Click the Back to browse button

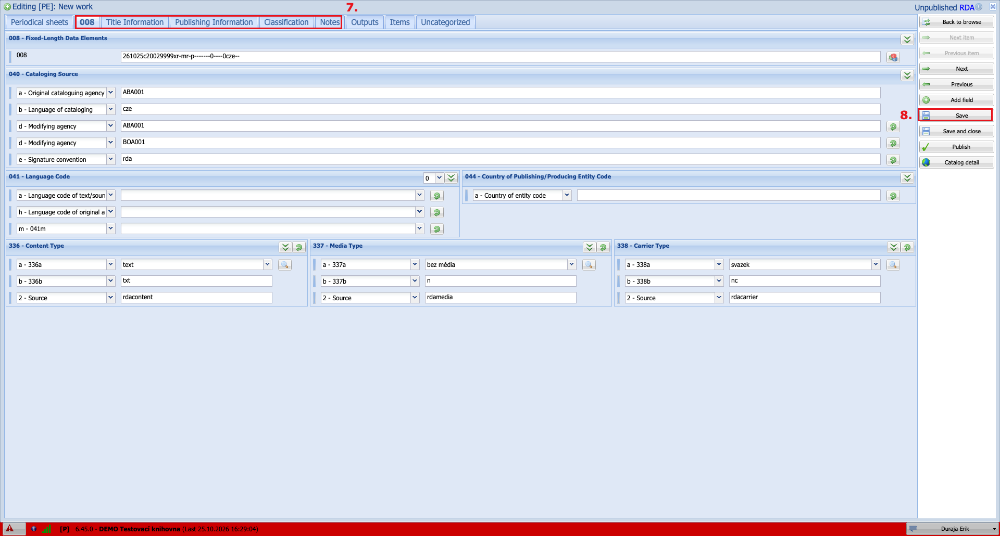pyautogui.click(x=956, y=22)
